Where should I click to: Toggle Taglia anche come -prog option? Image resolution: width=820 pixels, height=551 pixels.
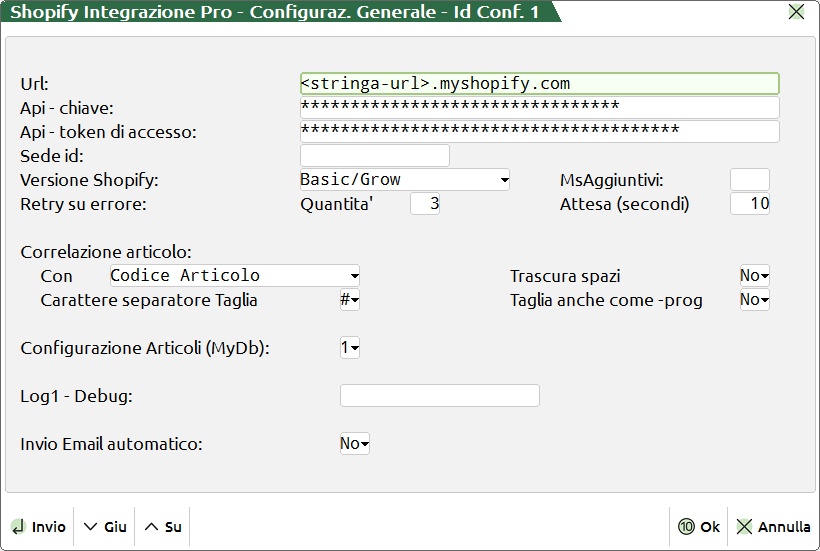pyautogui.click(x=754, y=300)
